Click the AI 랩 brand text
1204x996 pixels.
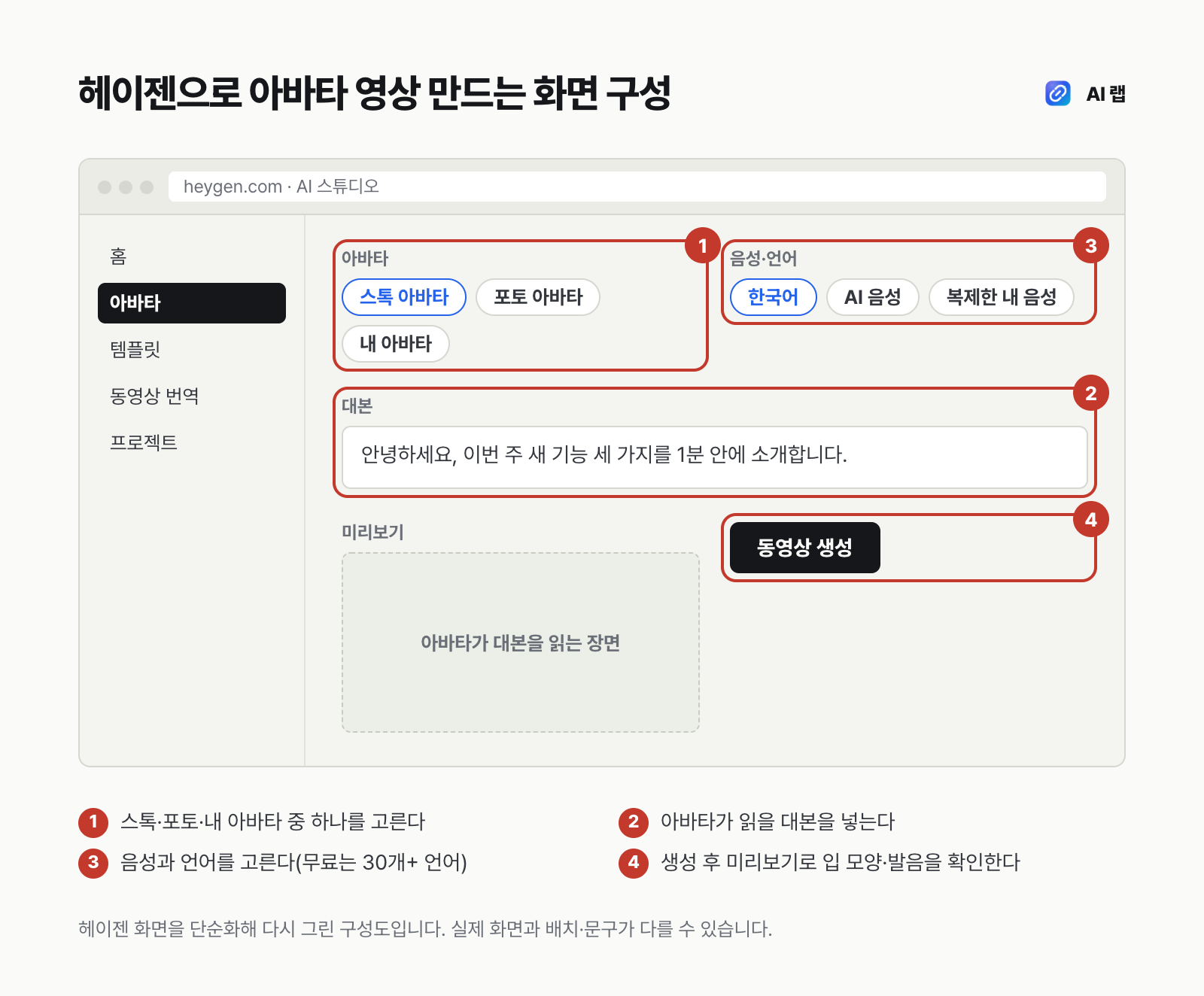(x=1106, y=94)
